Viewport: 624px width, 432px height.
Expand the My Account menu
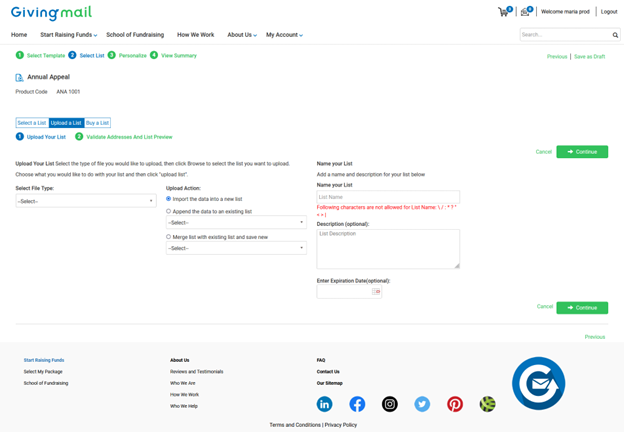[284, 35]
